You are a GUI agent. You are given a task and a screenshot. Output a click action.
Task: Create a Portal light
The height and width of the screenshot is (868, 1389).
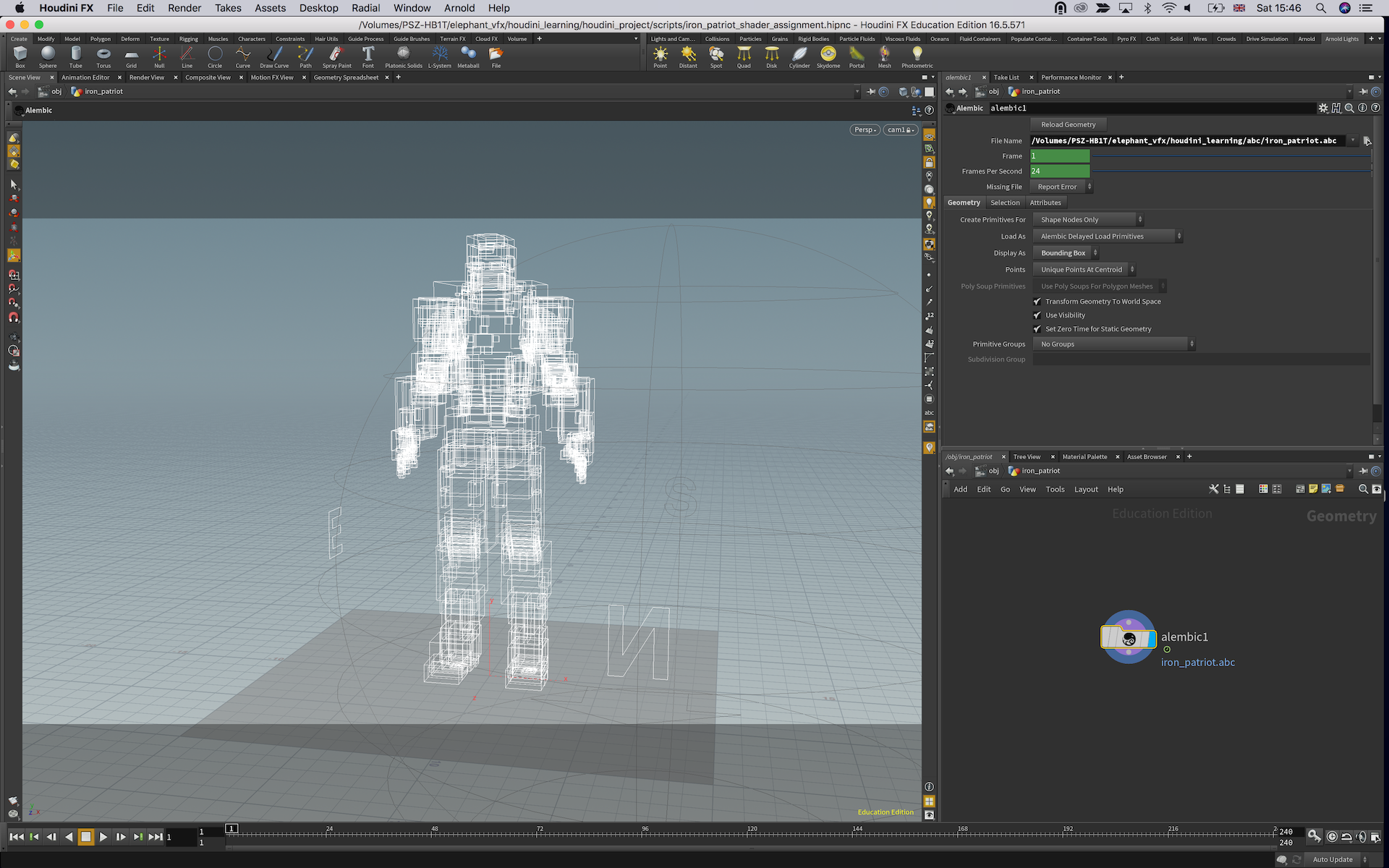point(857,56)
